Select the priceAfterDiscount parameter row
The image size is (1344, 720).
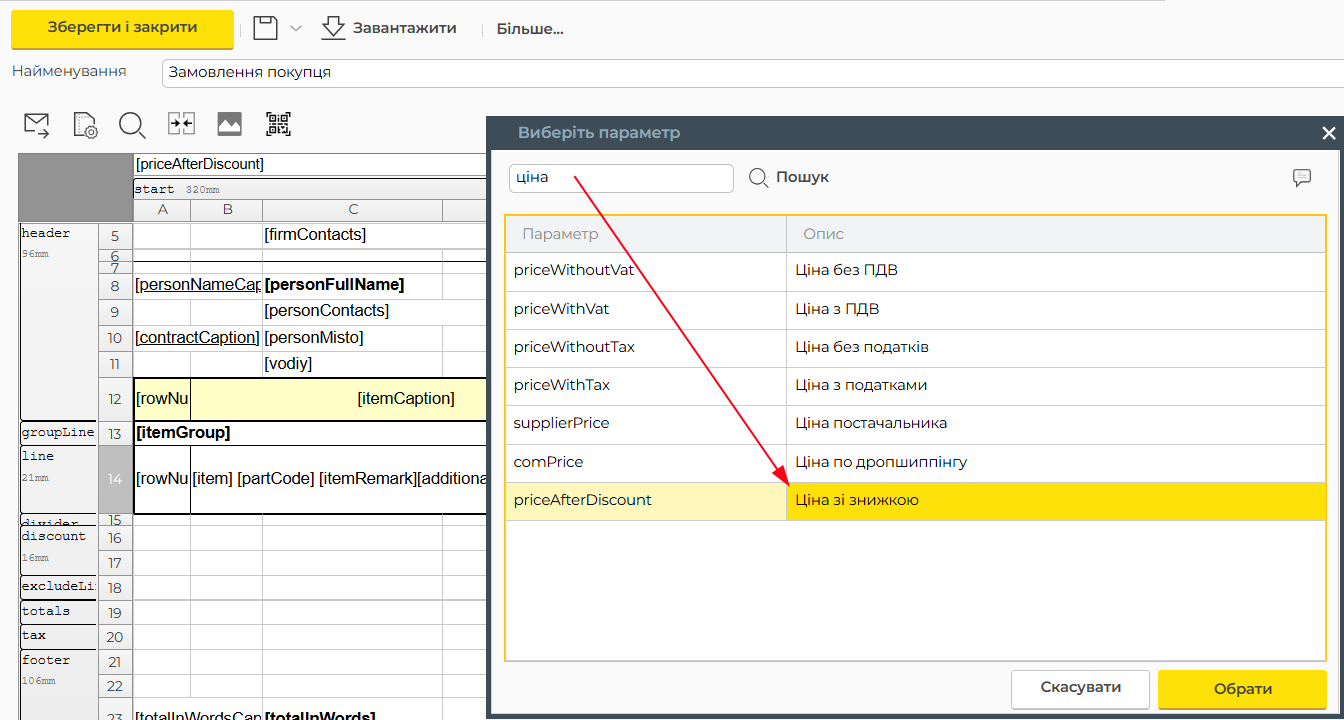pyautogui.click(x=916, y=501)
